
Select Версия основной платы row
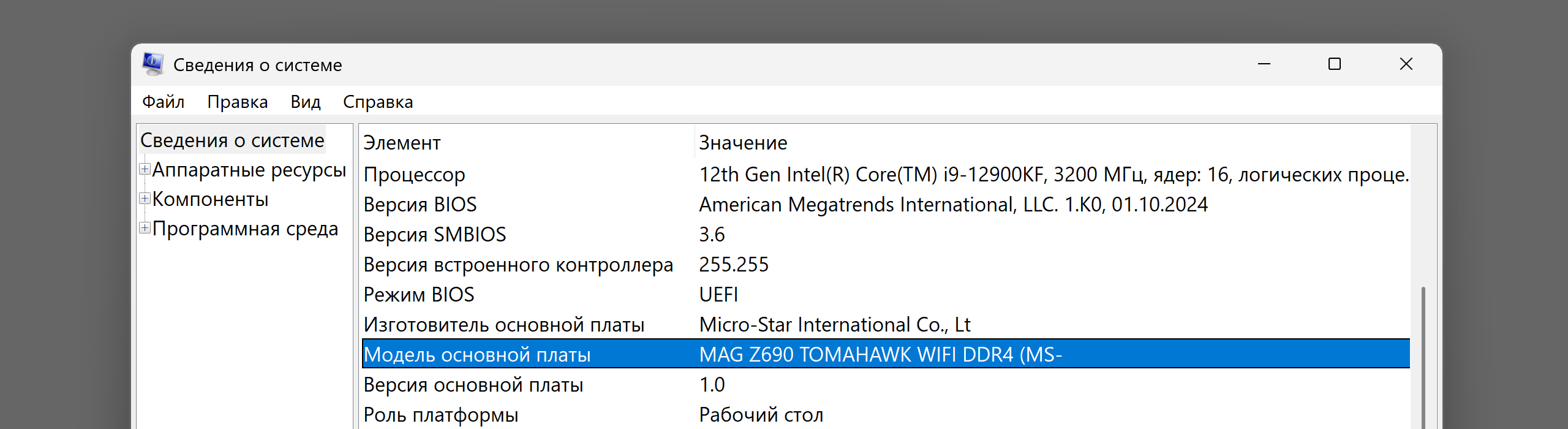(x=886, y=385)
